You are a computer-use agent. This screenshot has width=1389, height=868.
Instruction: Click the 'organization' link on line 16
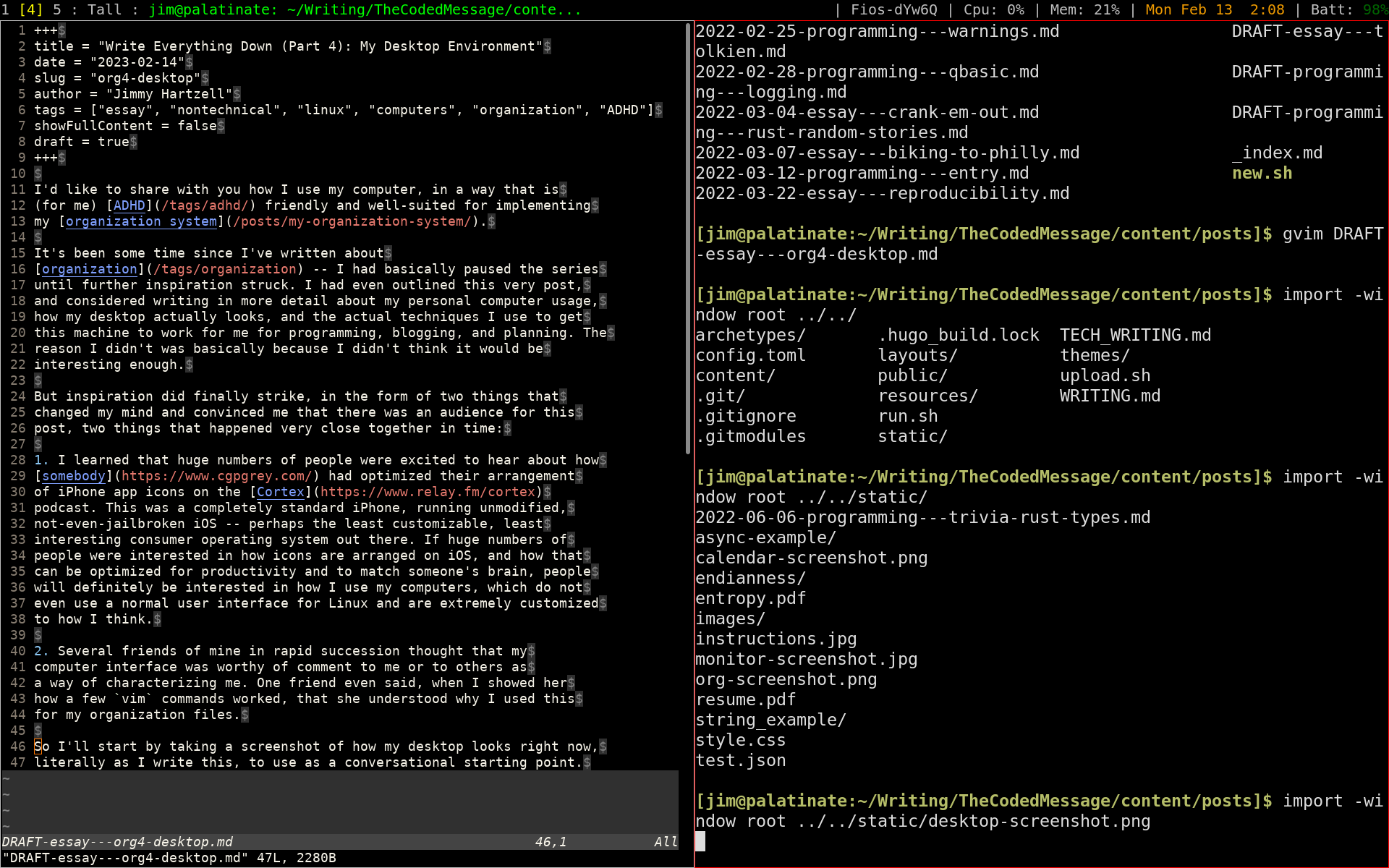click(90, 269)
